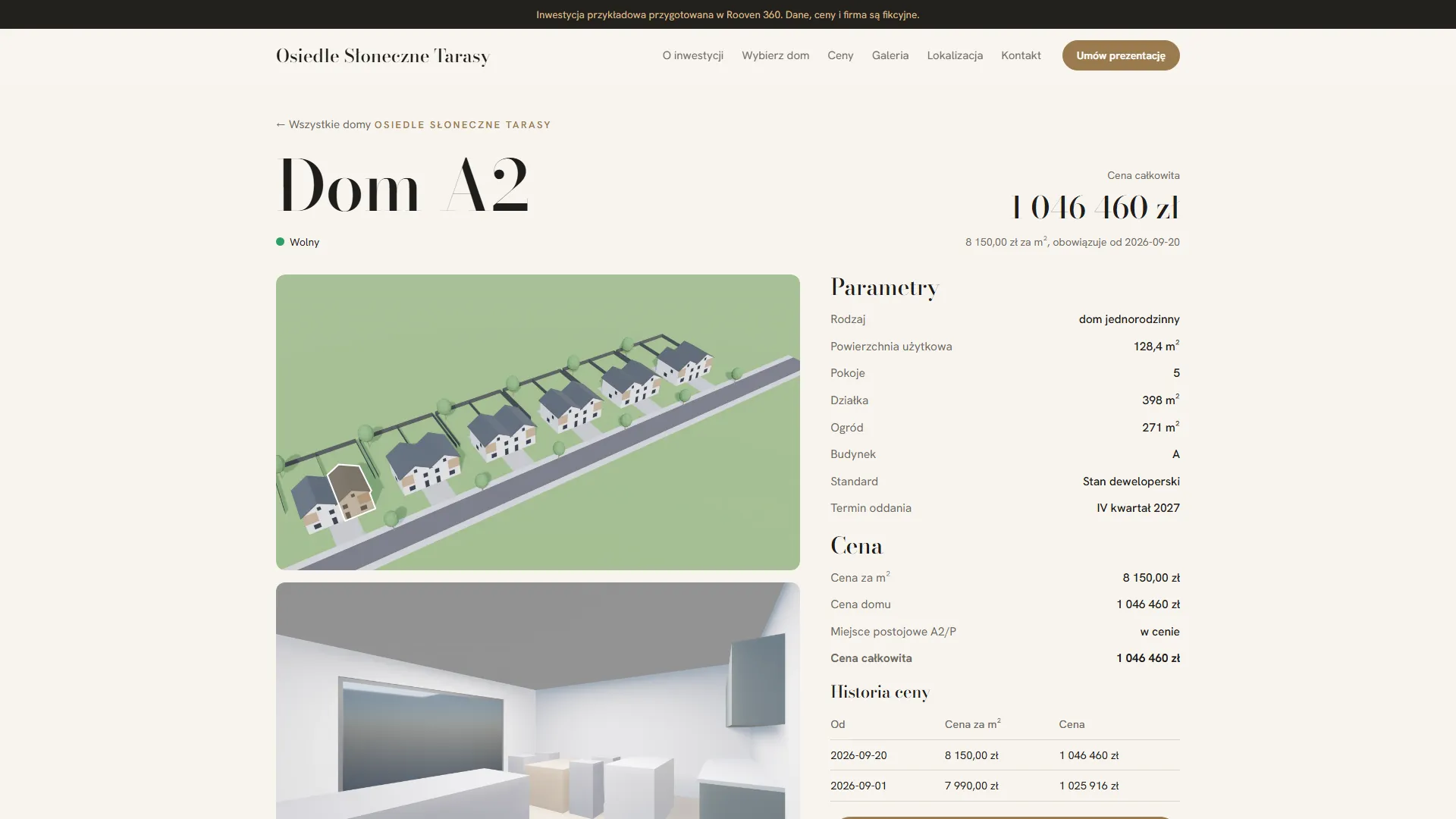Viewport: 1456px width, 819px height.
Task: Click the interior room render image
Action: [538, 701]
